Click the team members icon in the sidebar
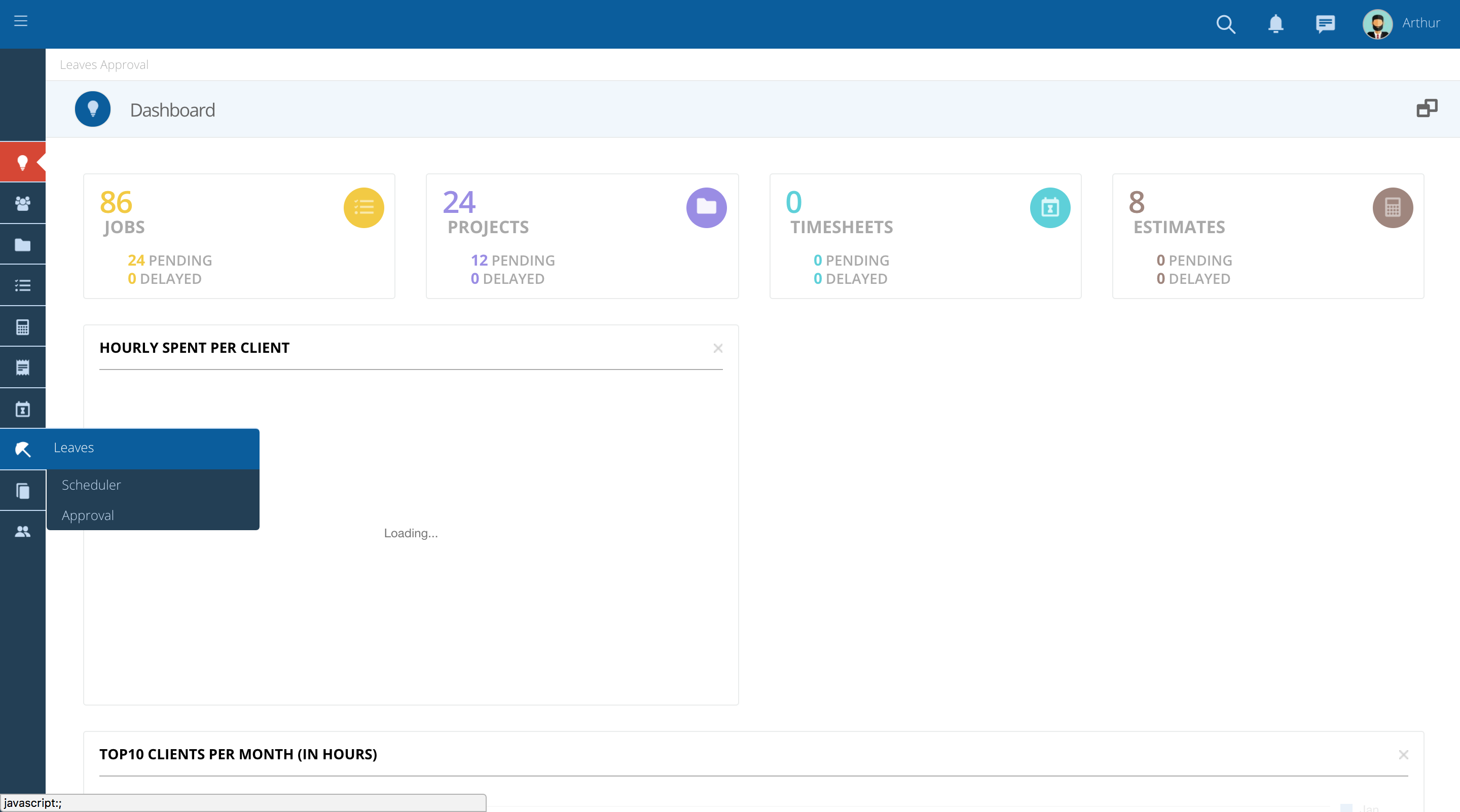Screen dimensions: 1460x812 click(x=23, y=531)
